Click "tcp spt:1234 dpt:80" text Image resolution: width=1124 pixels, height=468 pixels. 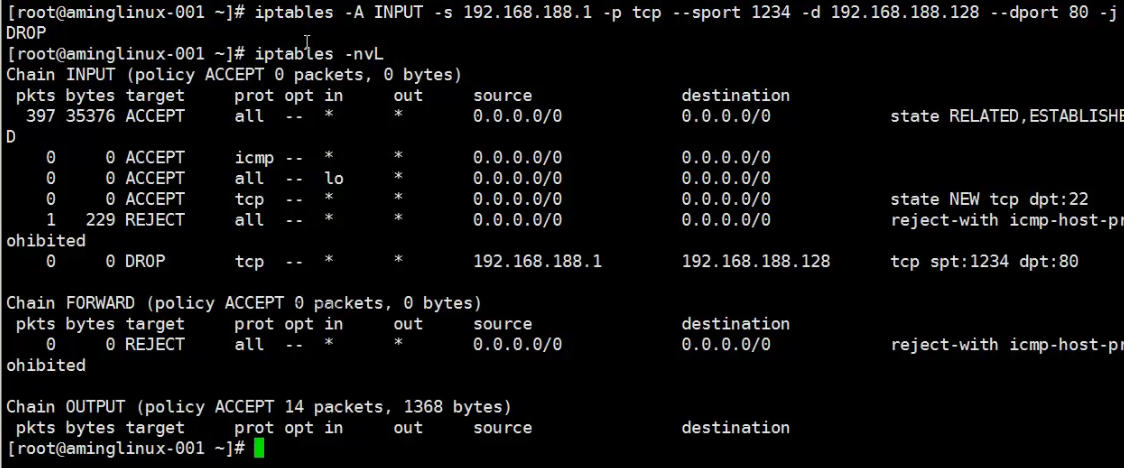tap(984, 262)
